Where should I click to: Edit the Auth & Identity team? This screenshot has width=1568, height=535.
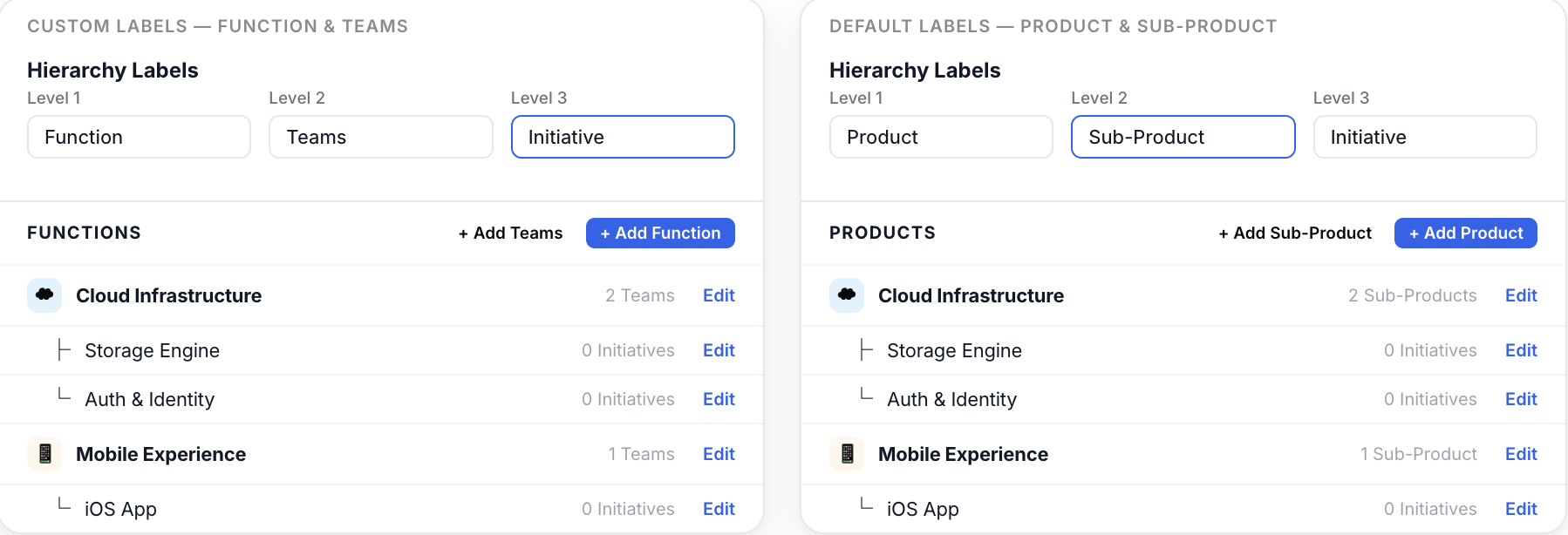(718, 399)
